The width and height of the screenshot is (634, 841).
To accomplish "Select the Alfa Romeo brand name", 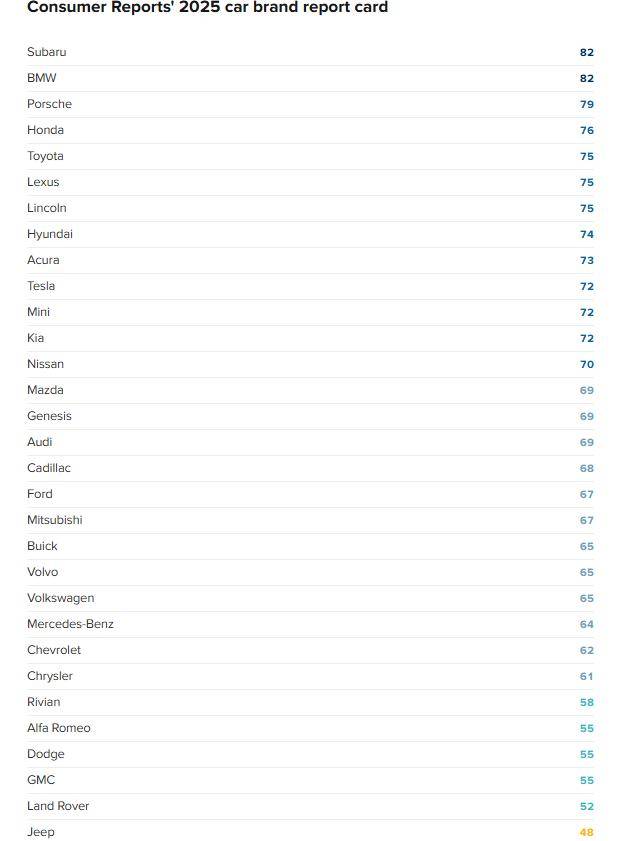I will click(x=59, y=728).
